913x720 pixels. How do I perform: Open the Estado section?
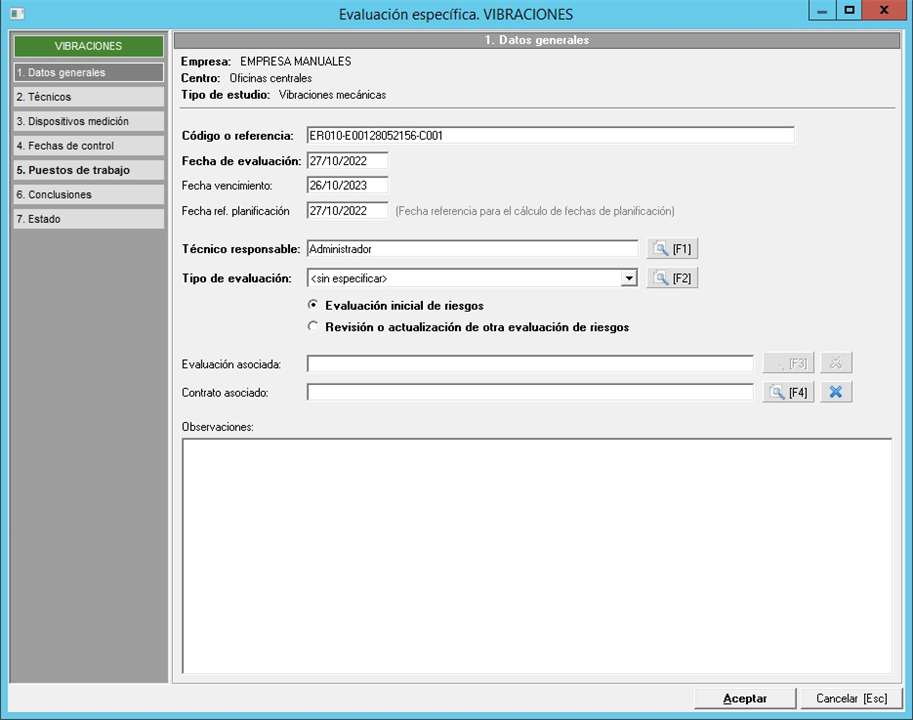pos(88,219)
